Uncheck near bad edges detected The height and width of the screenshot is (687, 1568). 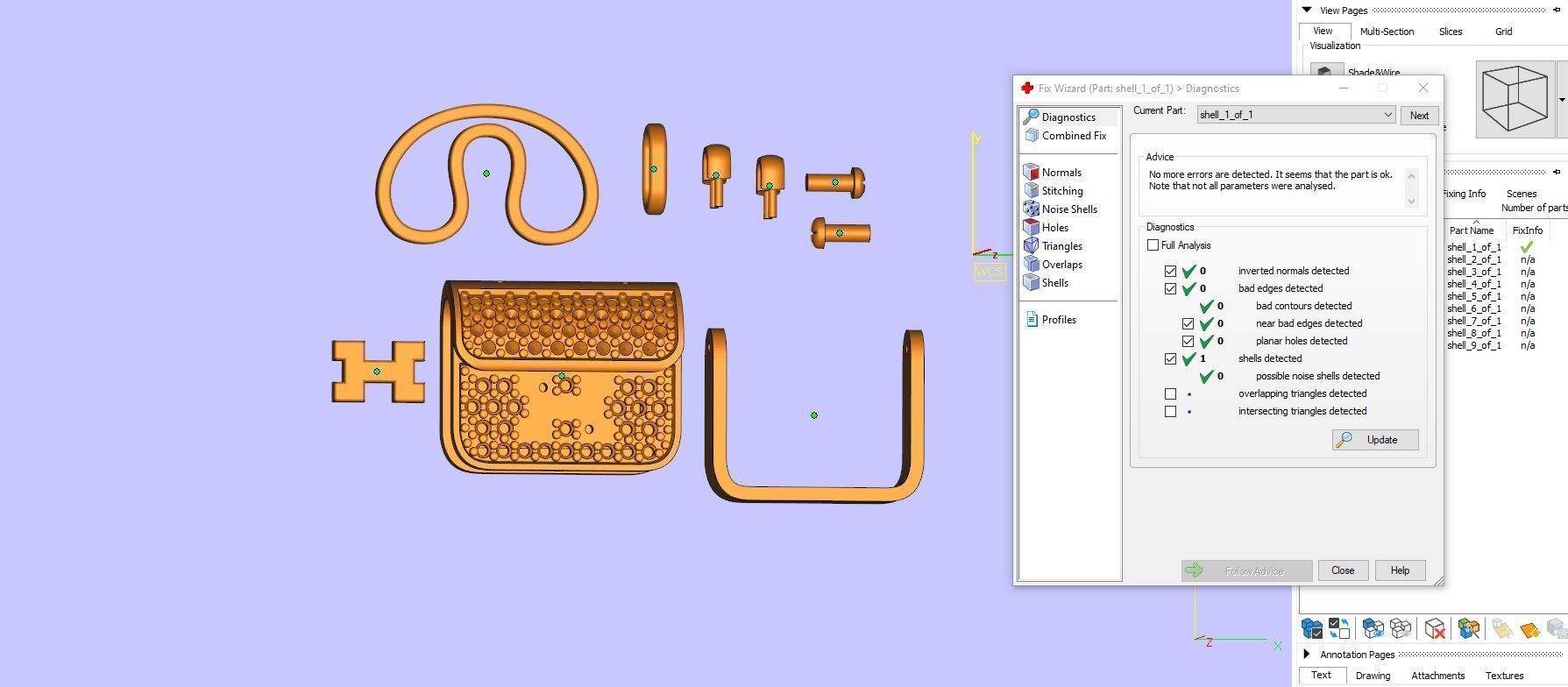[1188, 323]
